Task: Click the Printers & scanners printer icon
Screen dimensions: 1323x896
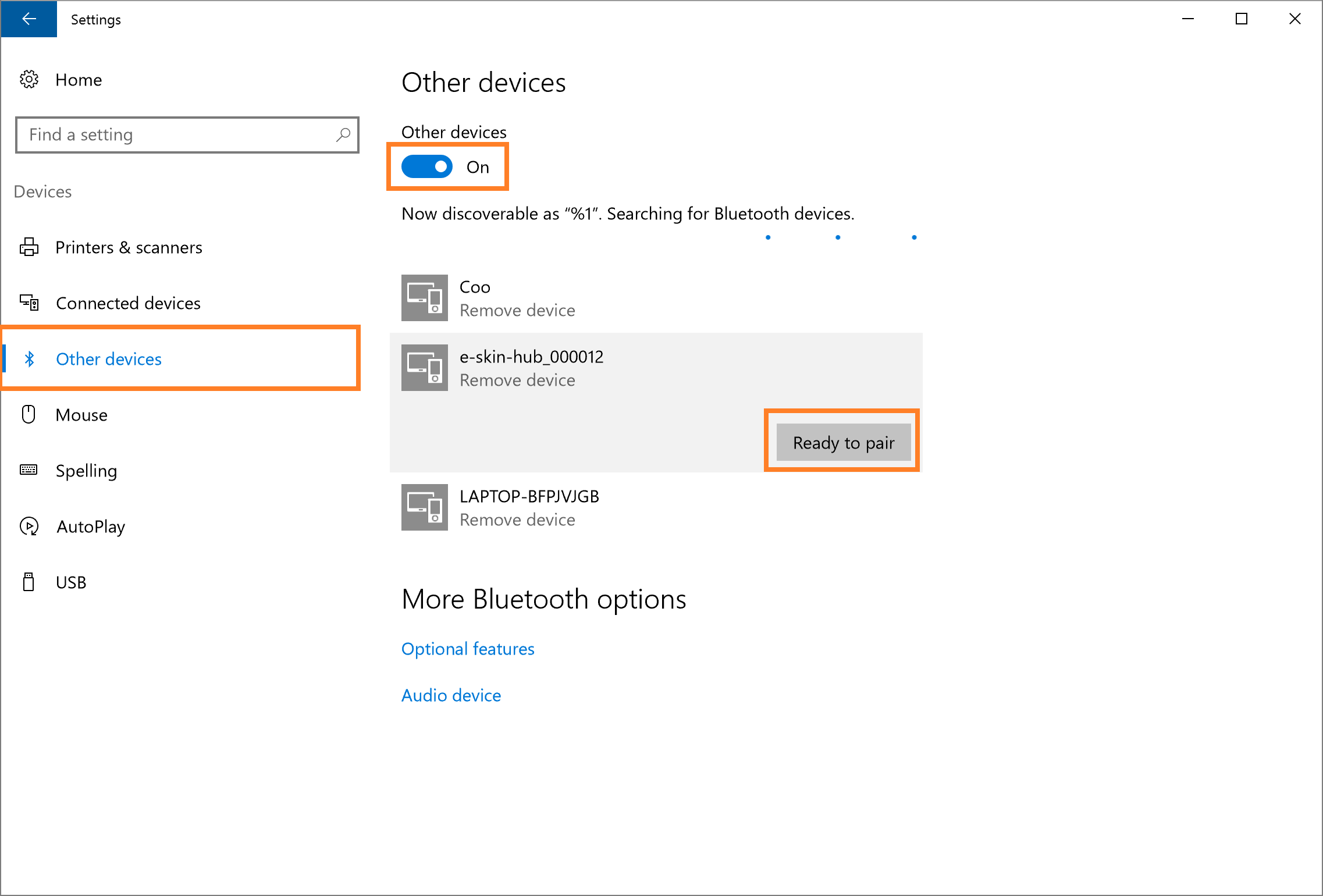Action: [29, 247]
